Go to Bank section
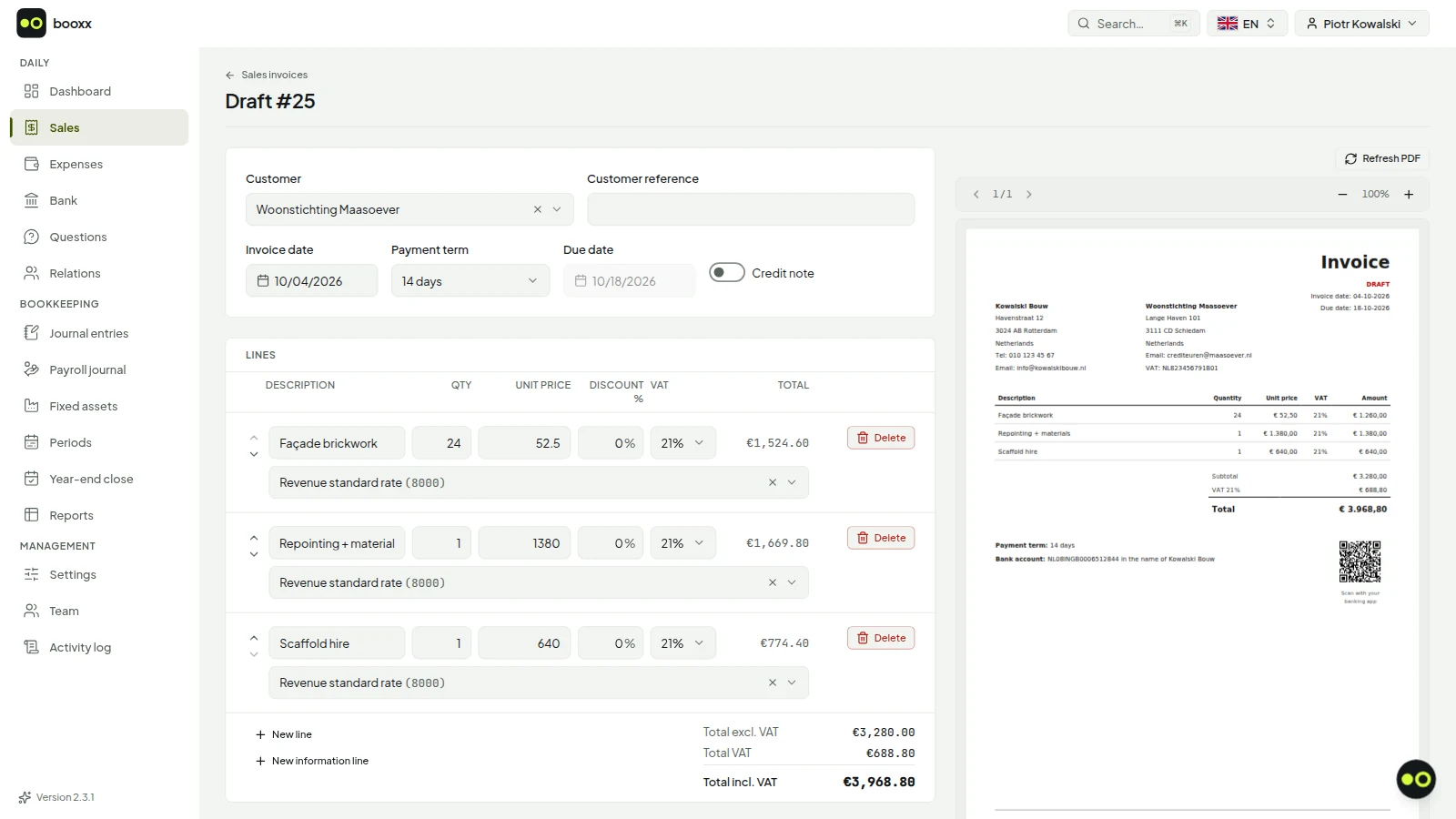The height and width of the screenshot is (819, 1456). click(99, 200)
